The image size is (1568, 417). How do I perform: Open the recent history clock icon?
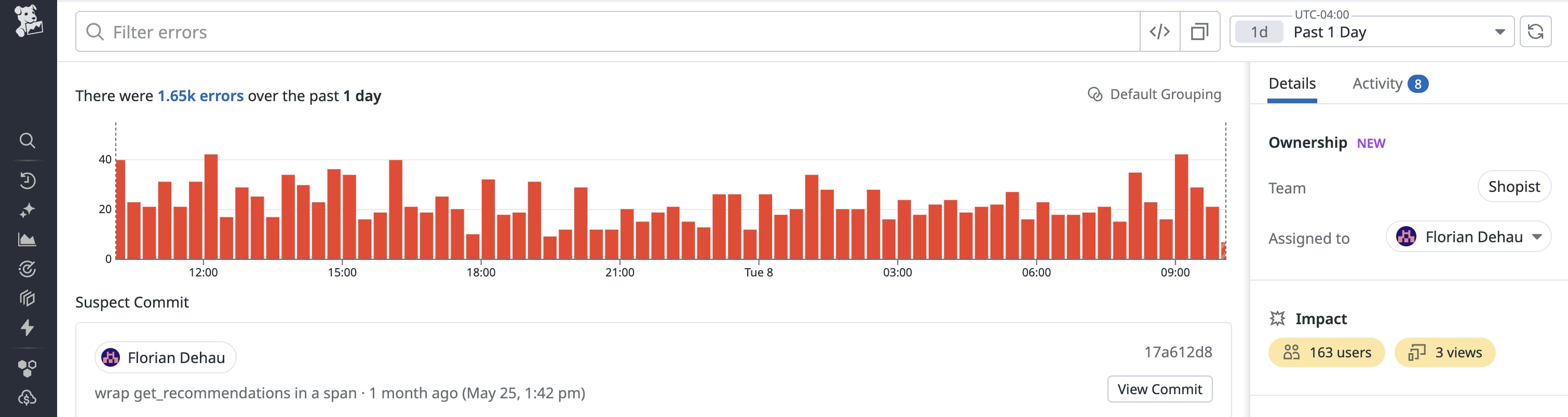tap(28, 180)
